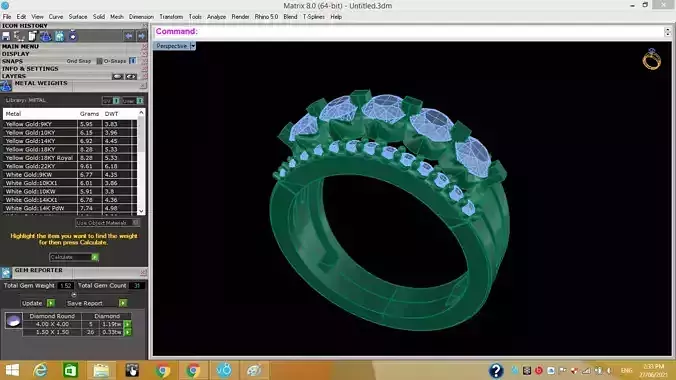Image resolution: width=676 pixels, height=380 pixels.
Task: Go to next icon history with right arrow
Action: 141,36
